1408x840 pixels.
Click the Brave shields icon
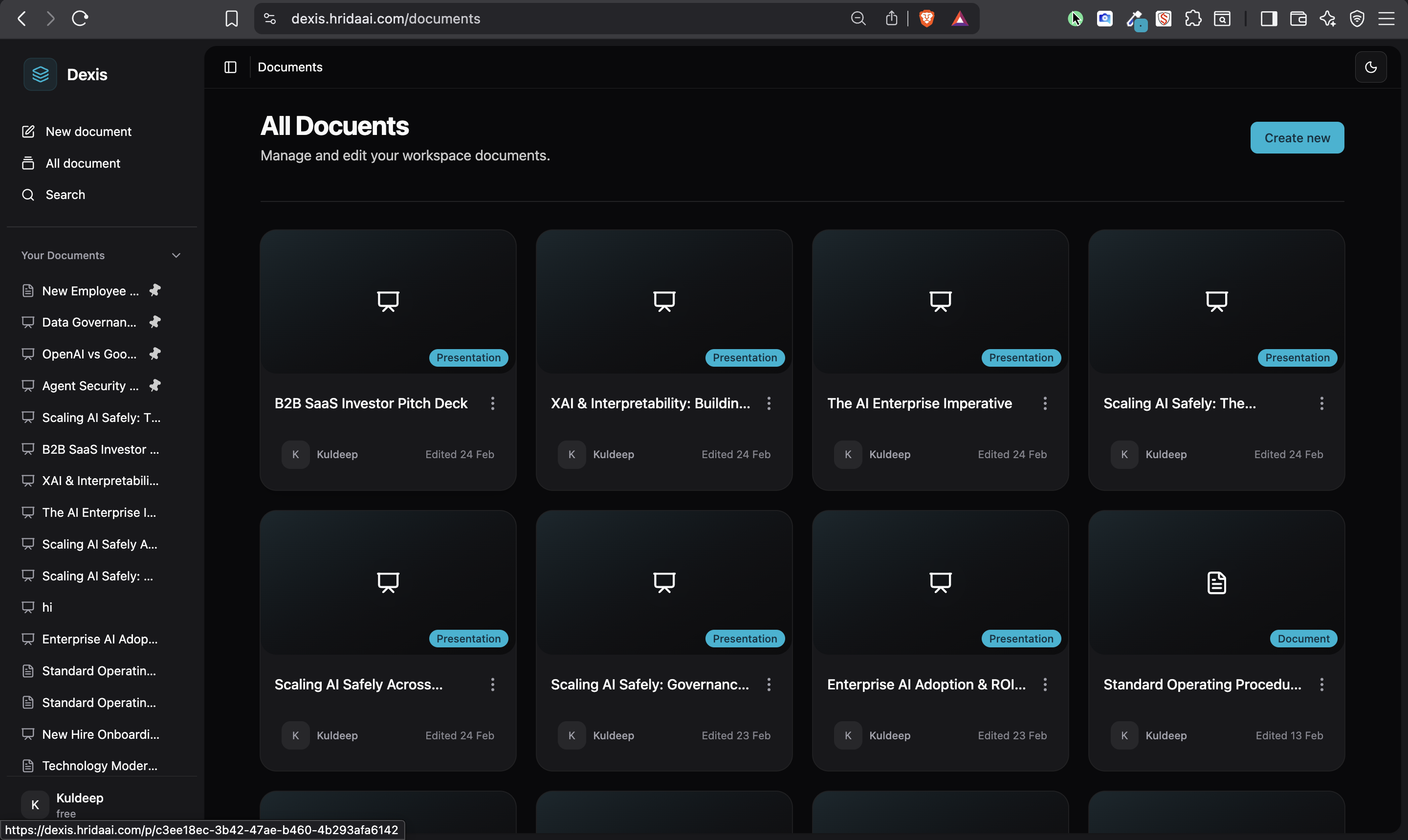(926, 18)
